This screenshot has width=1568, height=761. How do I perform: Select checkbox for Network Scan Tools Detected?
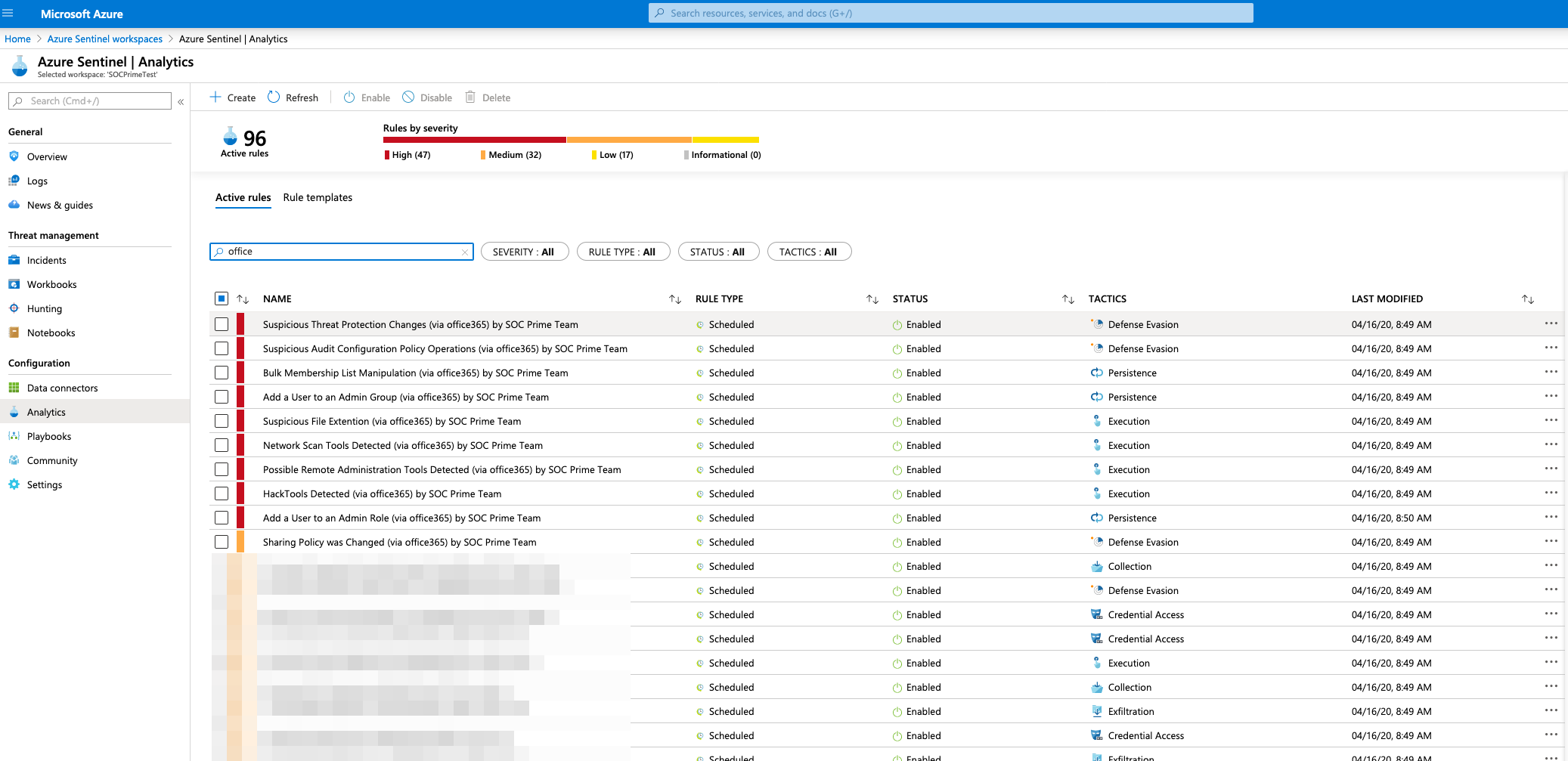222,445
